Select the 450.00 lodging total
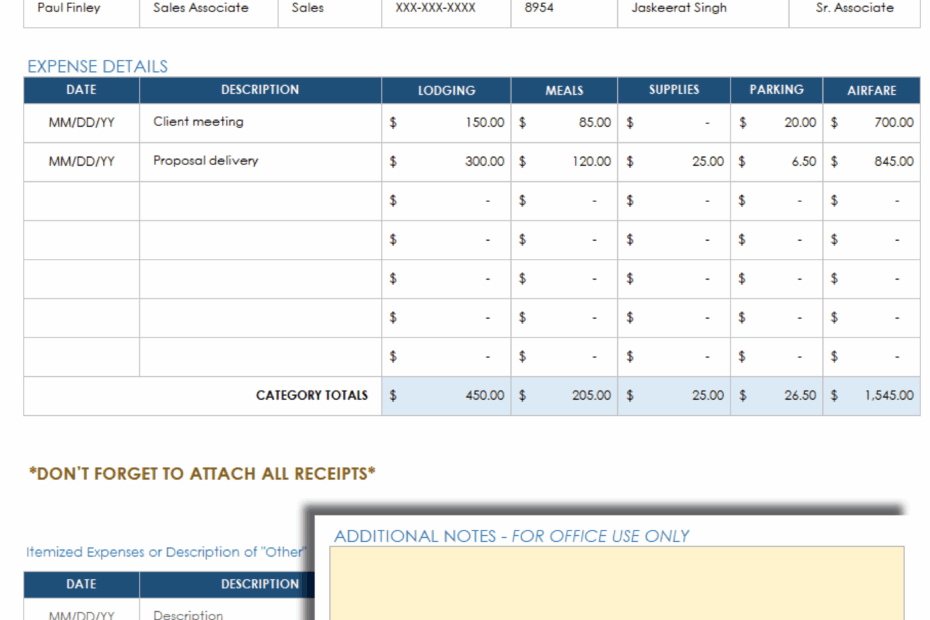Viewport: 930px width, 620px height. click(x=485, y=395)
